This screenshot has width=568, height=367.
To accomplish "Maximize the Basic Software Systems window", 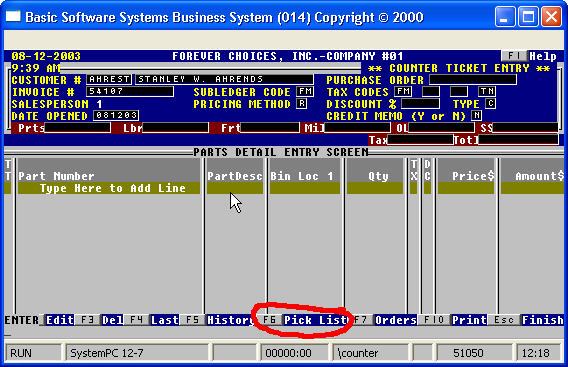I will [528, 17].
